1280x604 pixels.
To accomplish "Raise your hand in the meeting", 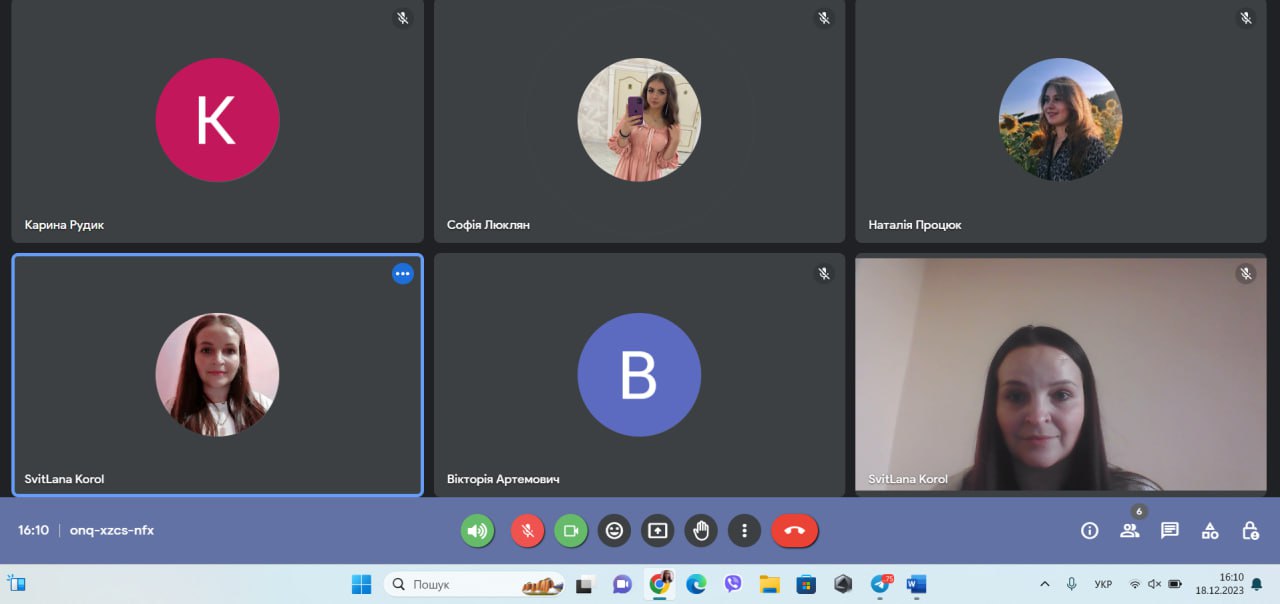I will coord(701,531).
